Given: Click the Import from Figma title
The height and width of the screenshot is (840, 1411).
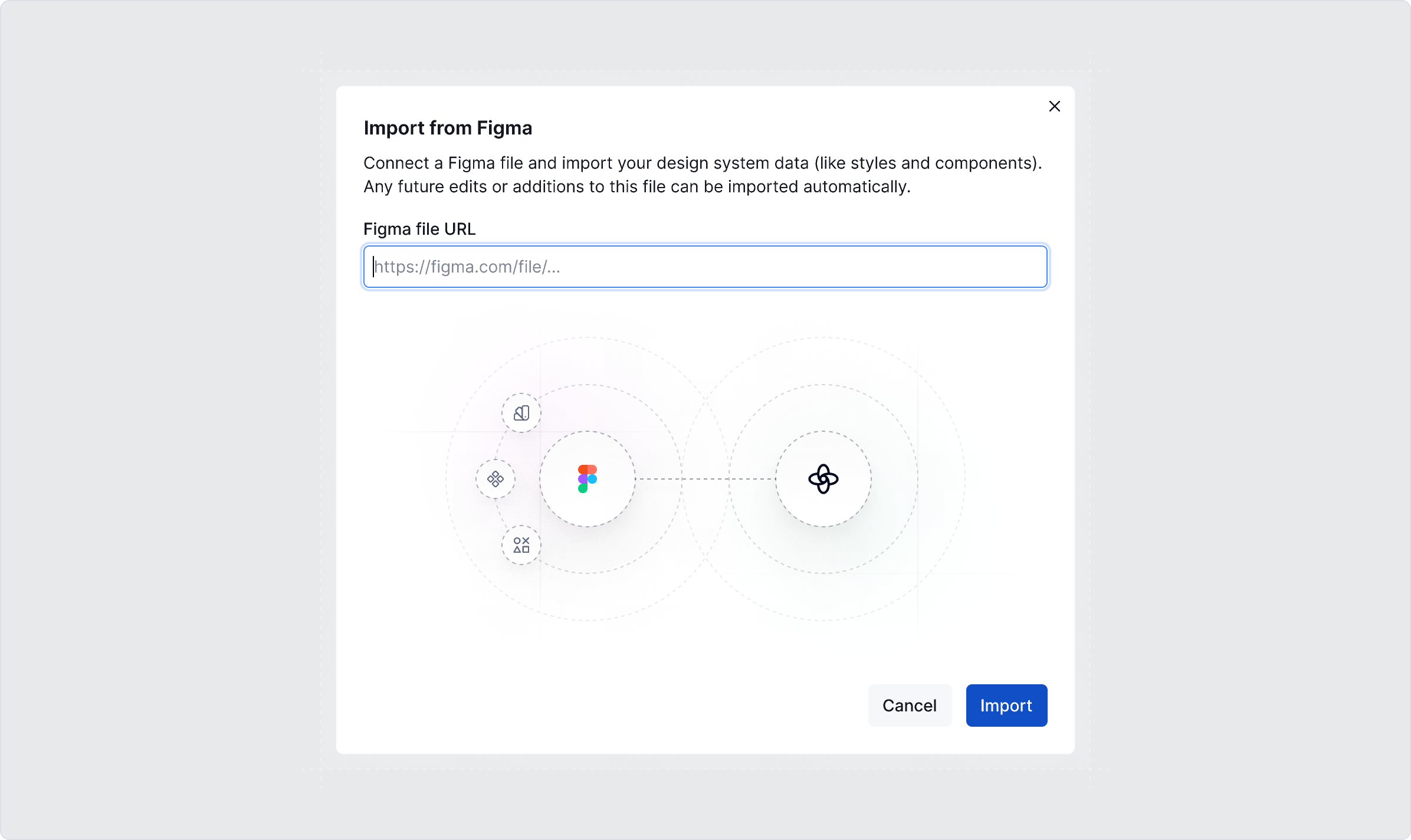Looking at the screenshot, I should pyautogui.click(x=448, y=127).
